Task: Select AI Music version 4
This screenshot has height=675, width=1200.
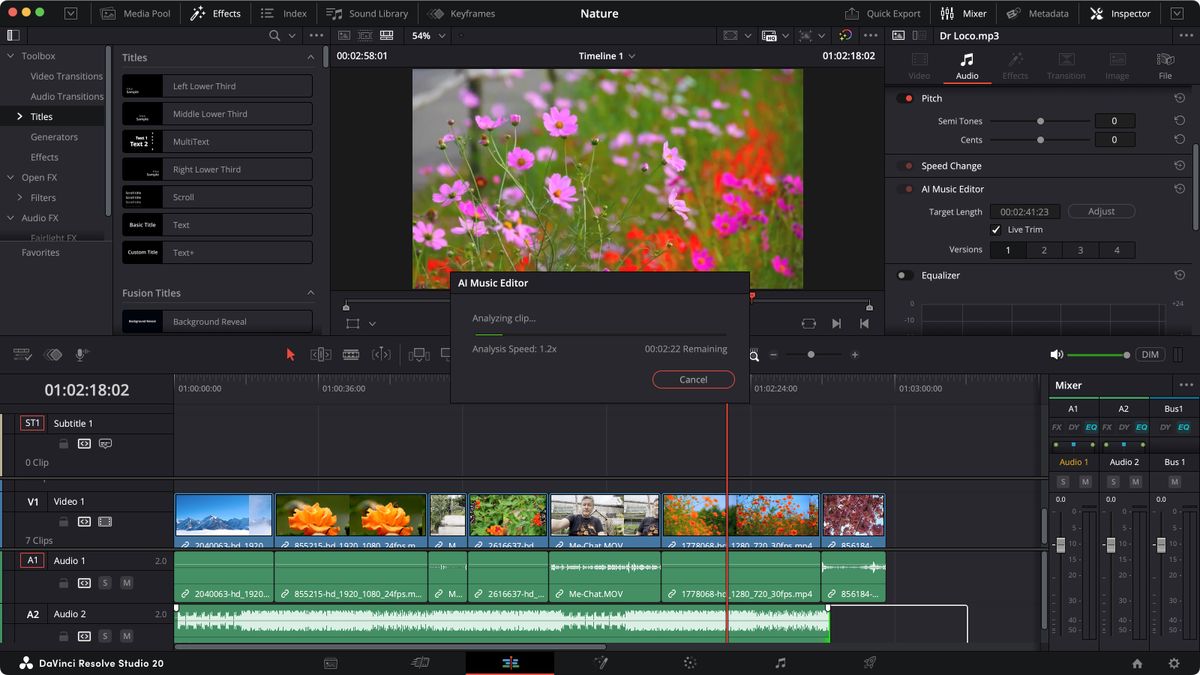Action: [1117, 250]
